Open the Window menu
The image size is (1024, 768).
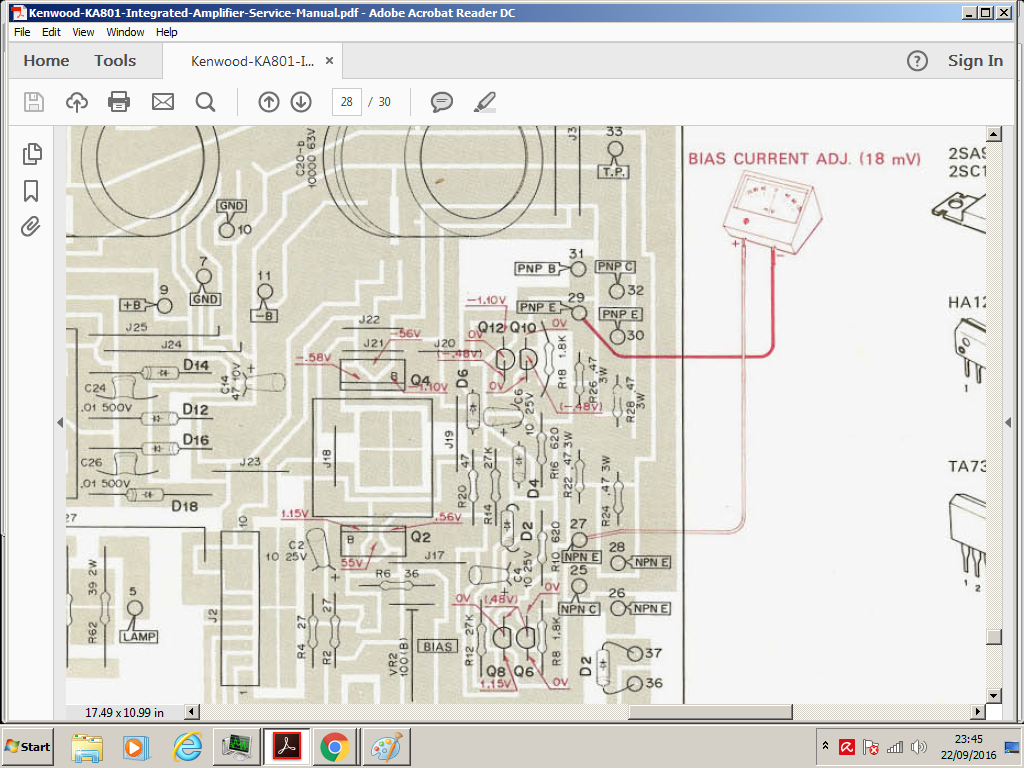pos(125,32)
